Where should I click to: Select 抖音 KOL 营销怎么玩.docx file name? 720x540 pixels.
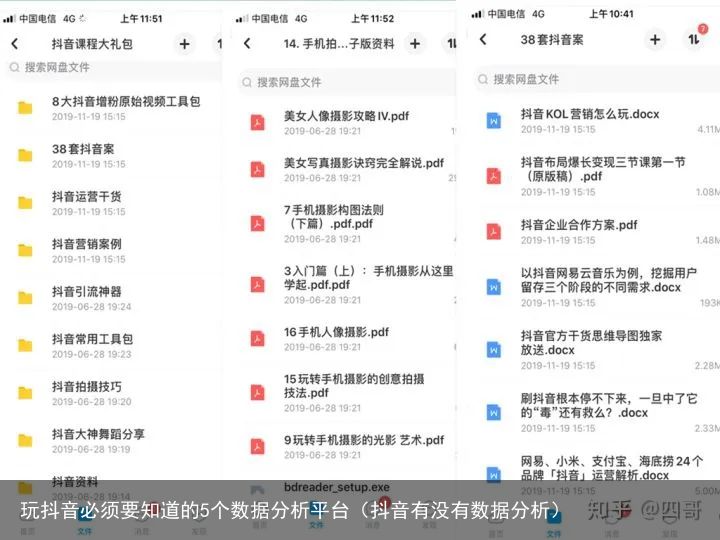(590, 114)
